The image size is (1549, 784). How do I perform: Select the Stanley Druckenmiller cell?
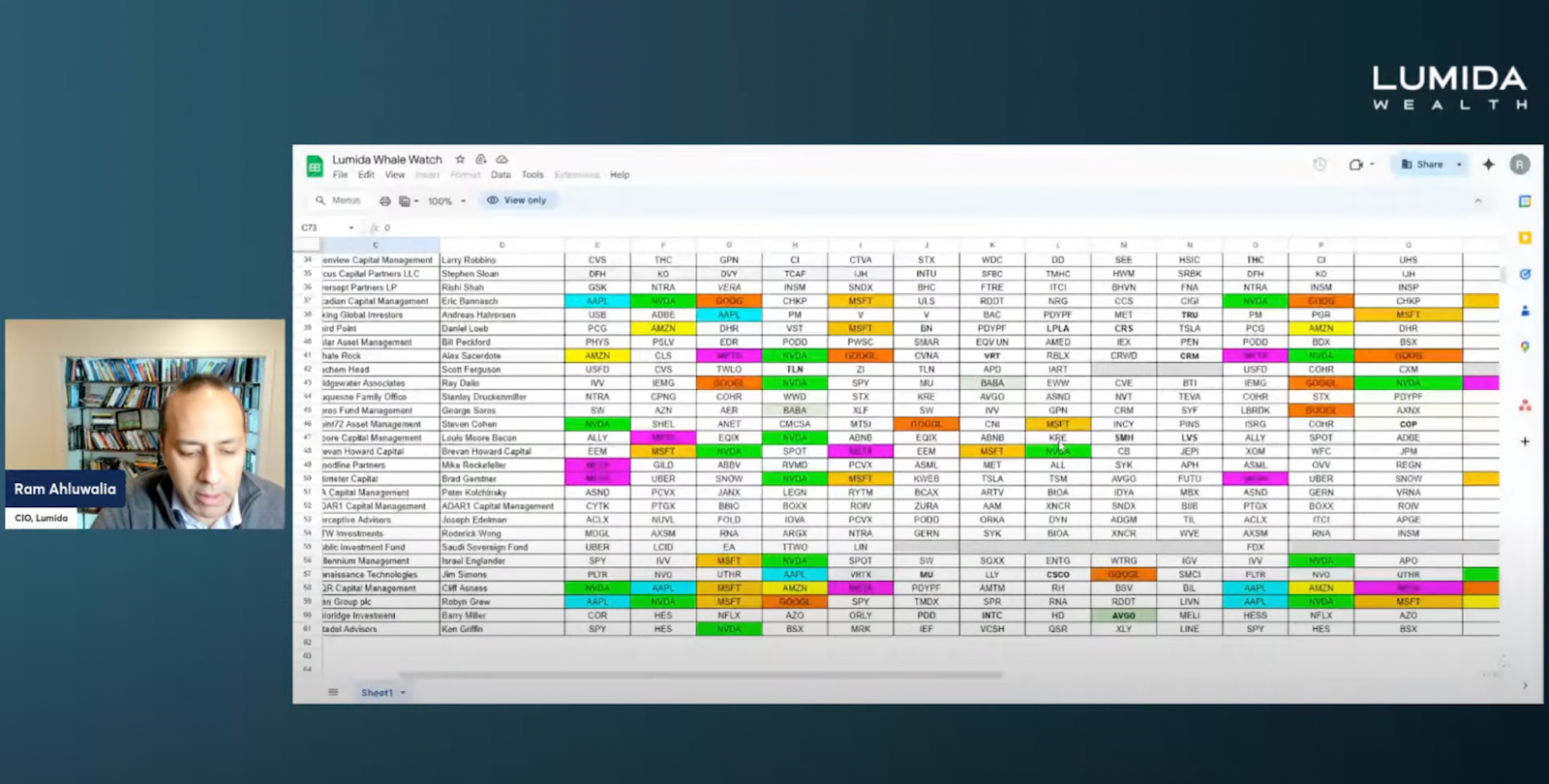tap(501, 397)
